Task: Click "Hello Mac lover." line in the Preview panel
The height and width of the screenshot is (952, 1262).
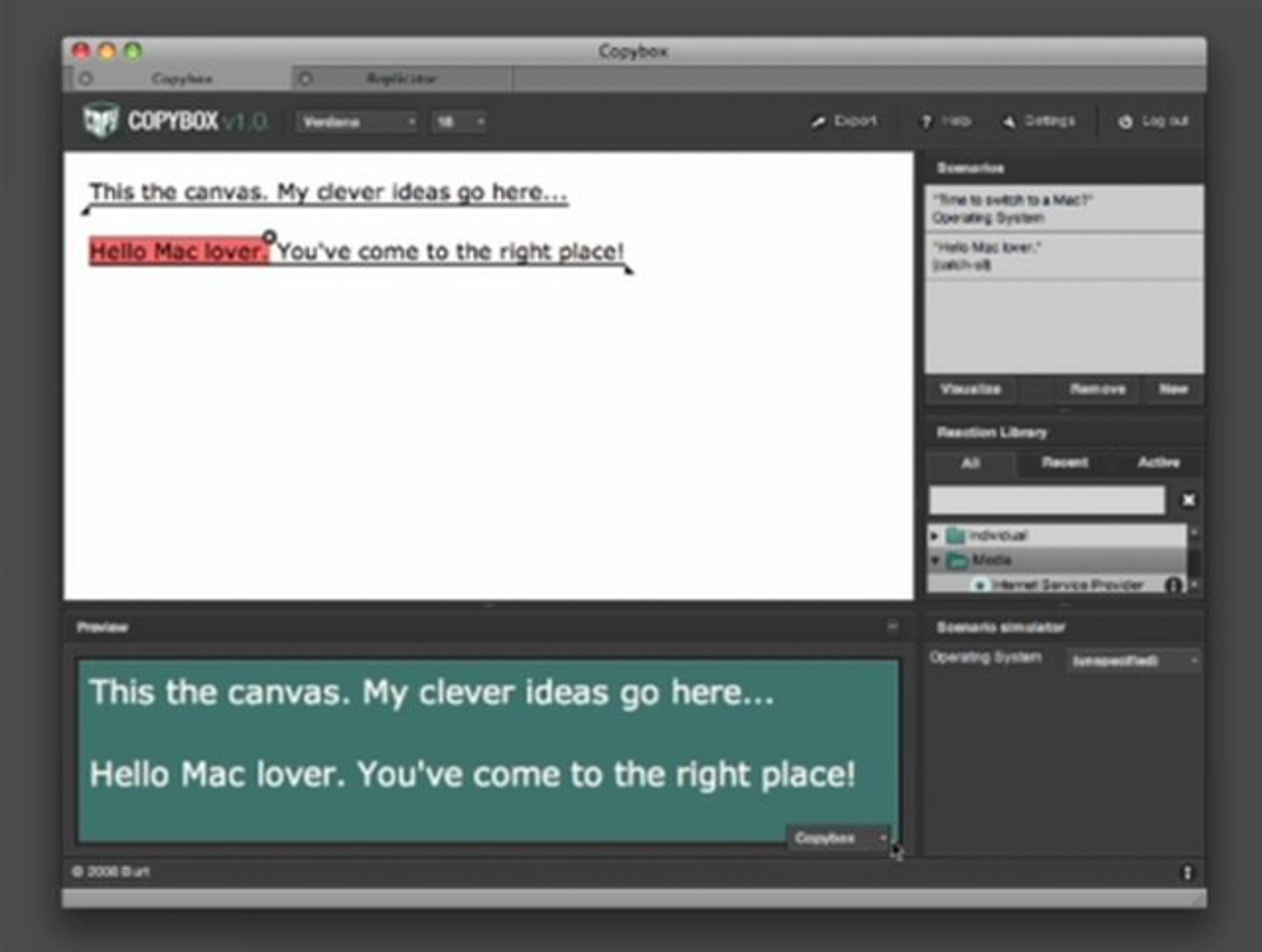Action: click(472, 775)
